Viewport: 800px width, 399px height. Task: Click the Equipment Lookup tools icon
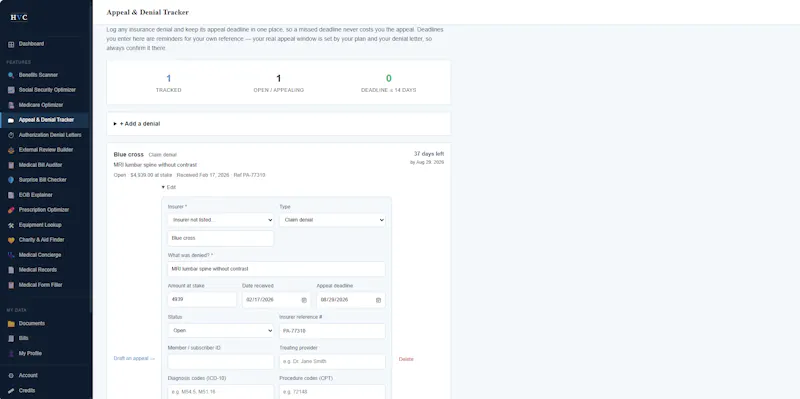coord(11,225)
